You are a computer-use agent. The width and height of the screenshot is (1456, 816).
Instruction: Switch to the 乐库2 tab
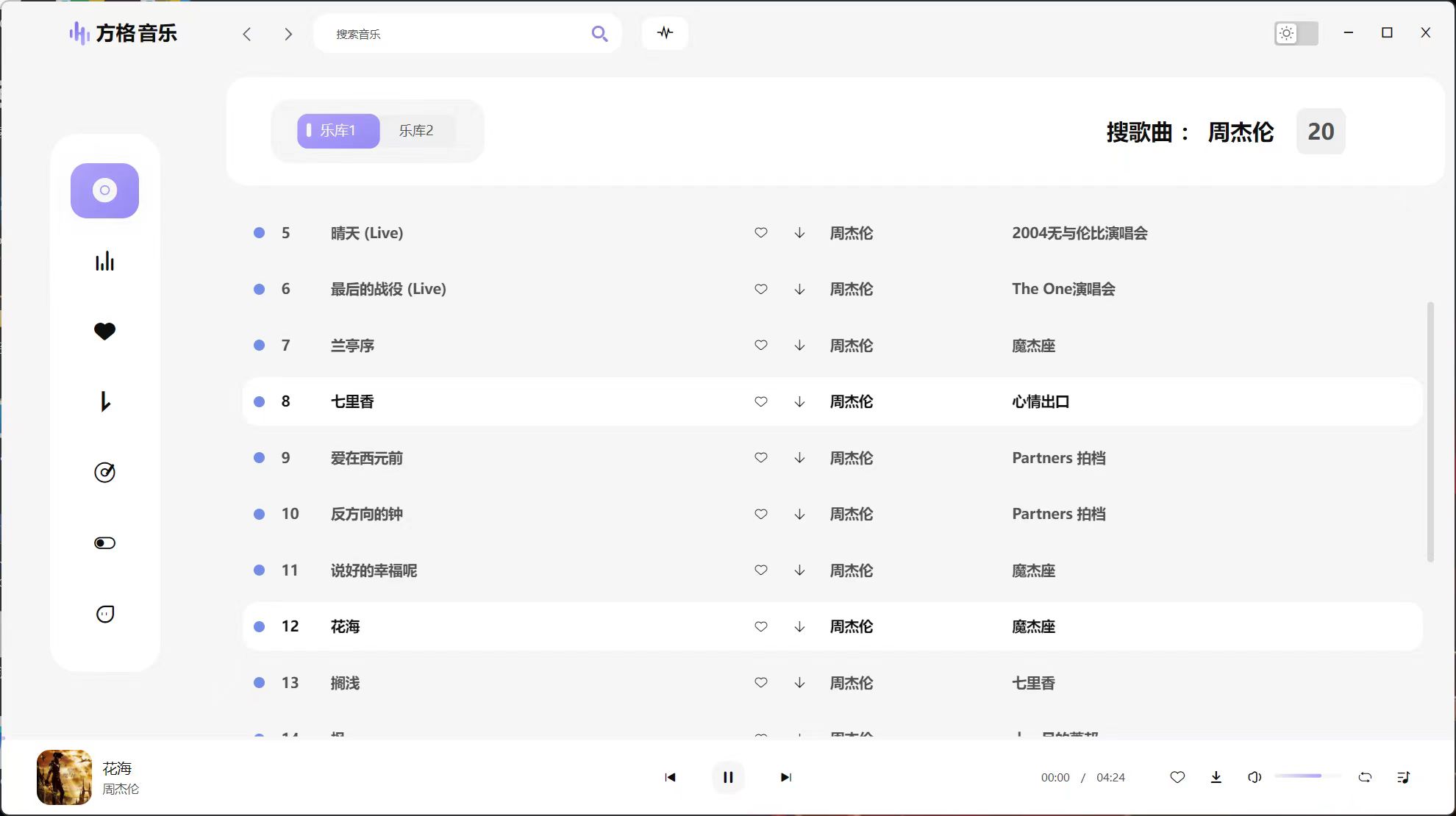tap(416, 131)
